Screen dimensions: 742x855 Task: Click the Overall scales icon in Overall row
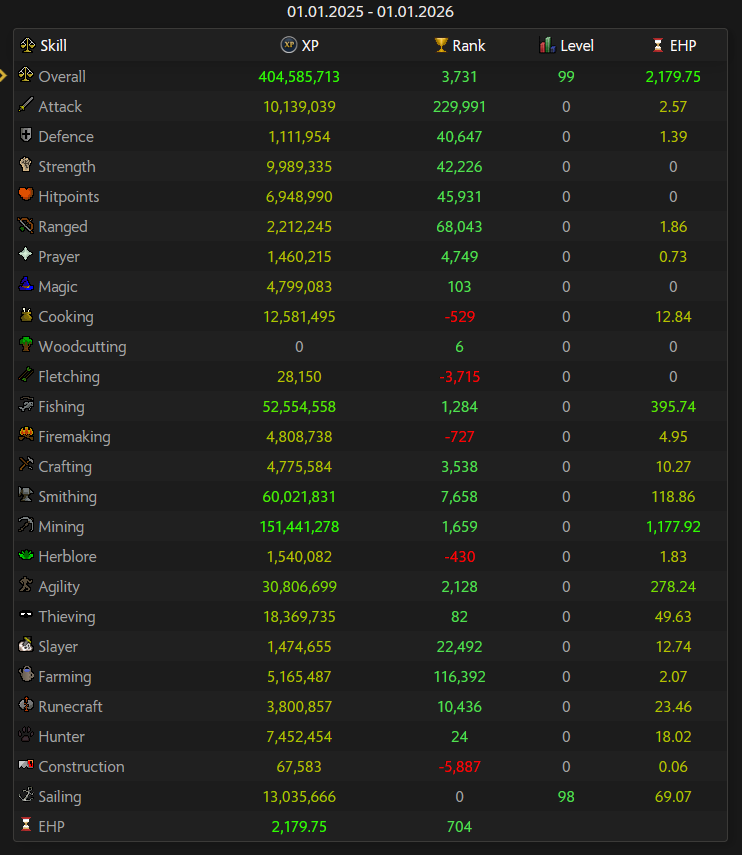(26, 74)
